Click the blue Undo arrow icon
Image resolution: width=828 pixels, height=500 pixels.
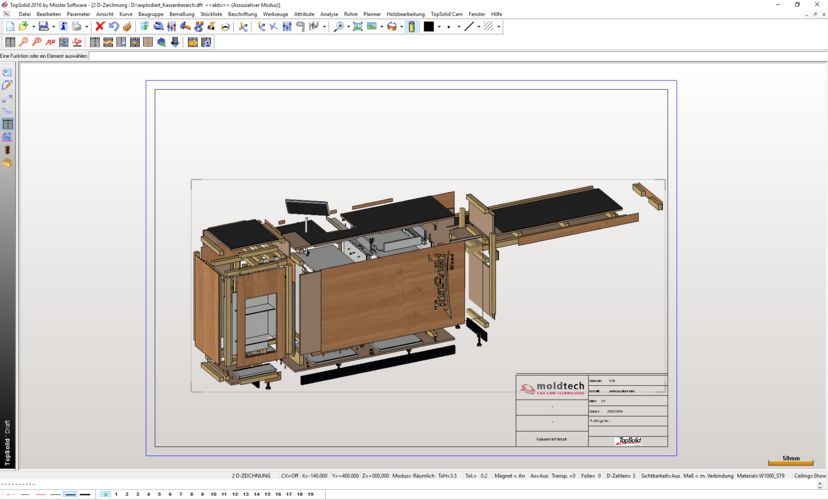[114, 26]
